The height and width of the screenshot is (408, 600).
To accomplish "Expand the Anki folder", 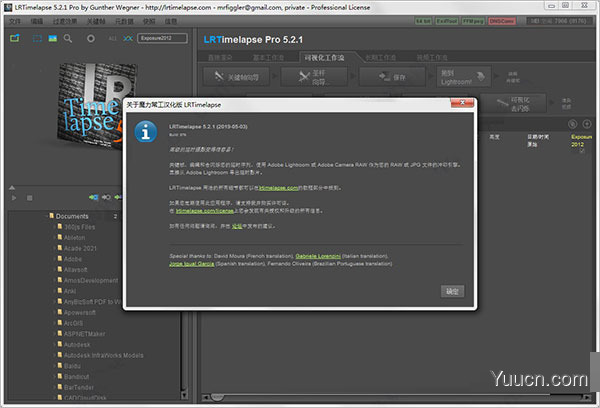I will pos(54,291).
